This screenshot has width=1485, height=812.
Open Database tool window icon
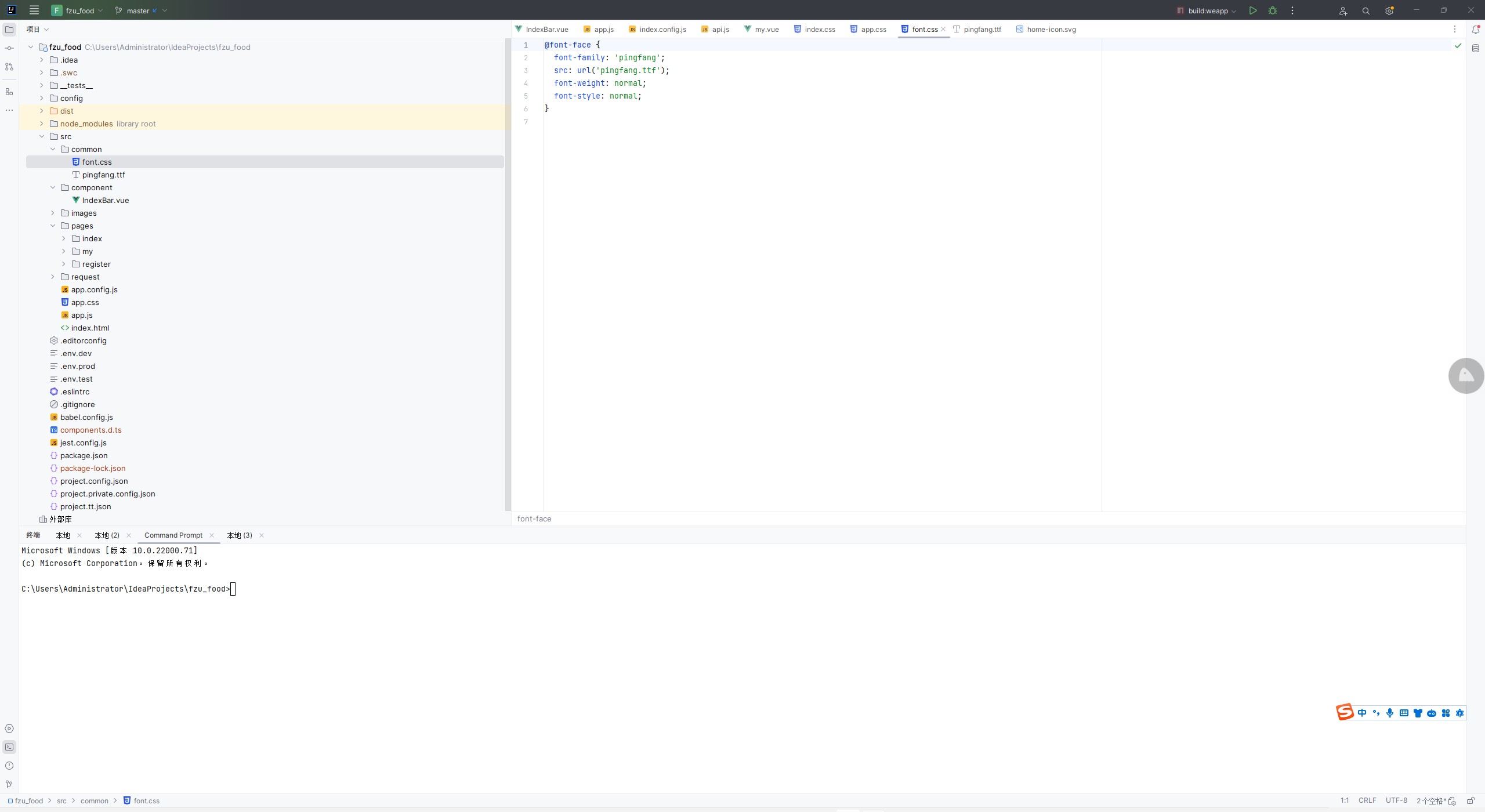point(1476,48)
